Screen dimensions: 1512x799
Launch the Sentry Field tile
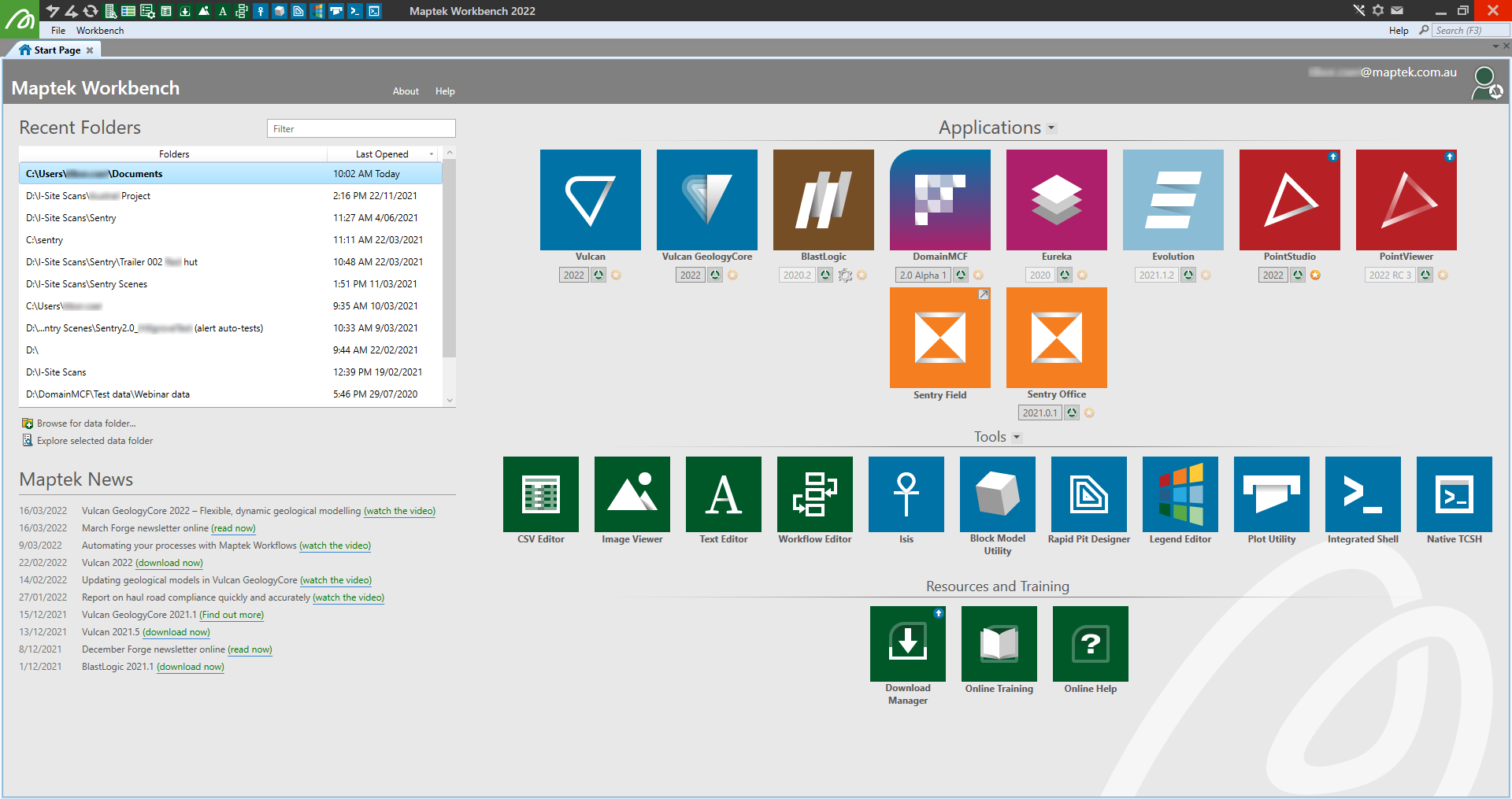pyautogui.click(x=939, y=338)
